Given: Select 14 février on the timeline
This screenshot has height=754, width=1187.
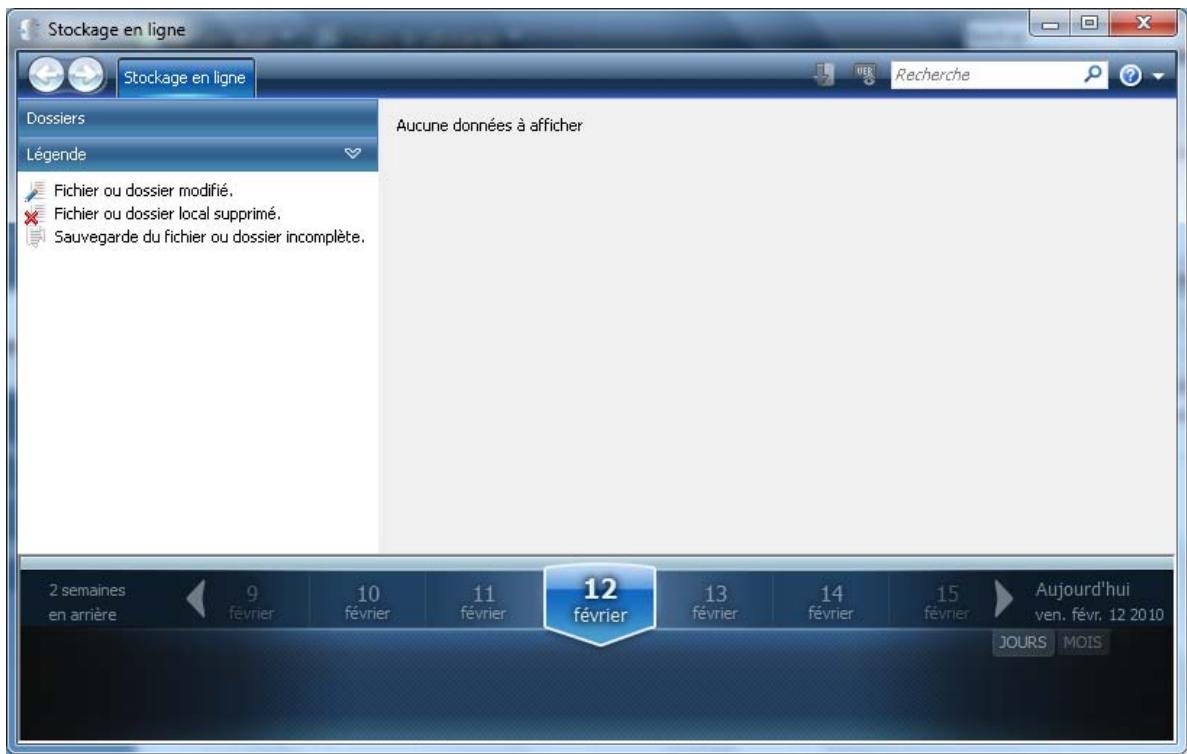Looking at the screenshot, I should pyautogui.click(x=830, y=603).
